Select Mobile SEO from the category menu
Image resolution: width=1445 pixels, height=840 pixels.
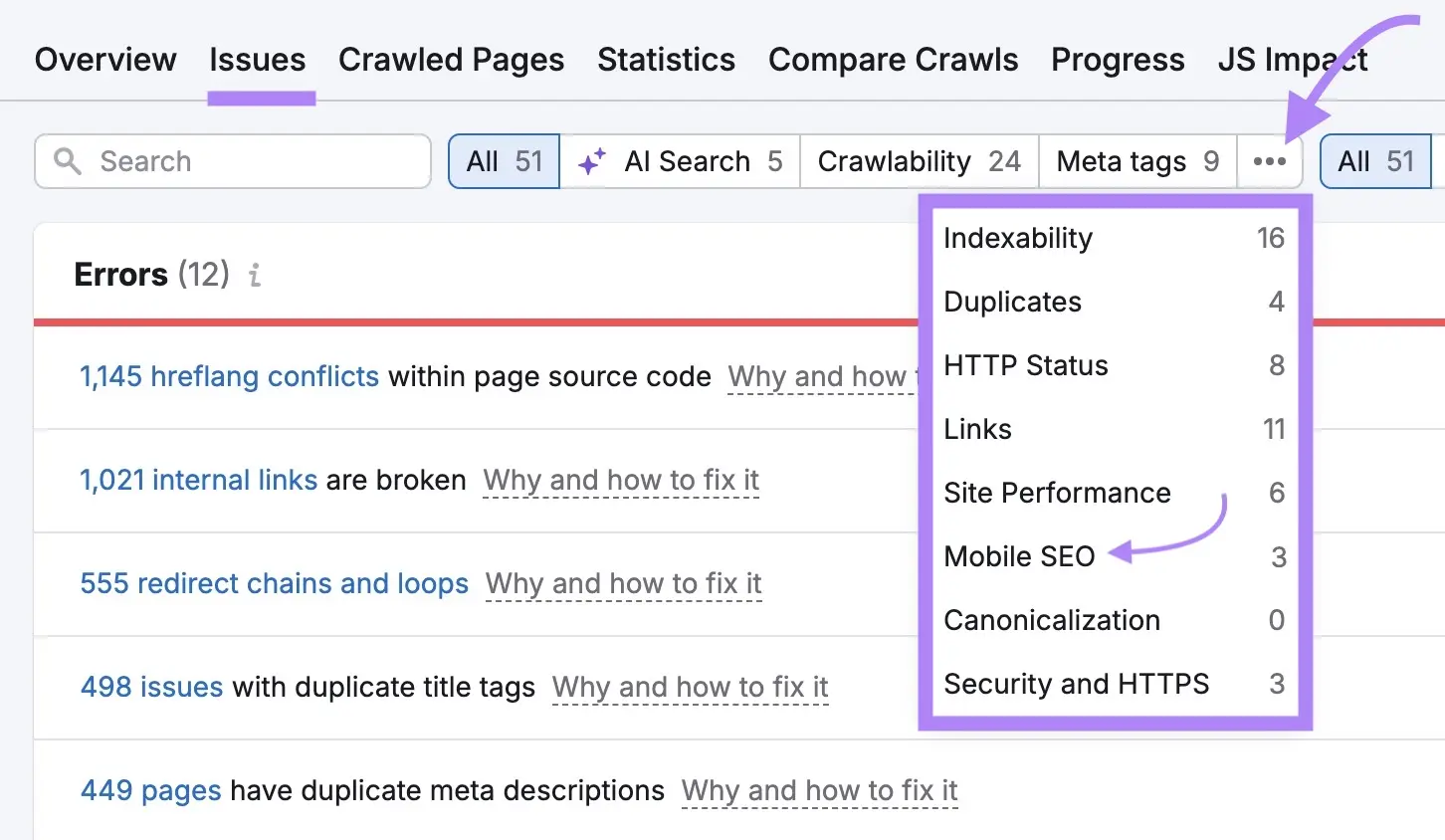(1019, 556)
